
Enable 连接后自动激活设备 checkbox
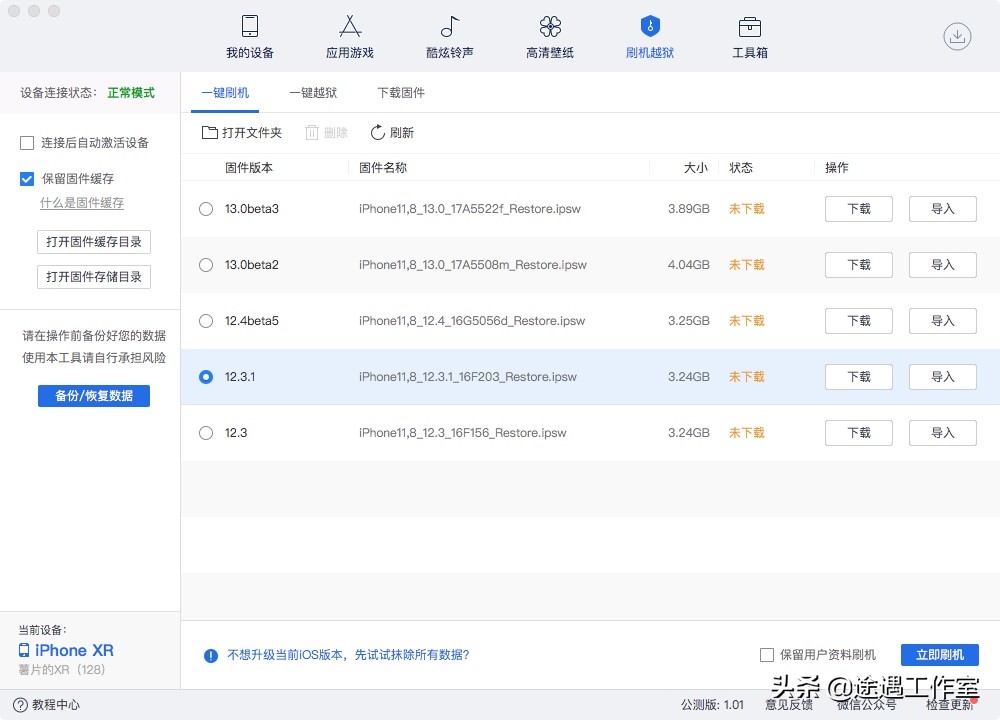tap(27, 142)
